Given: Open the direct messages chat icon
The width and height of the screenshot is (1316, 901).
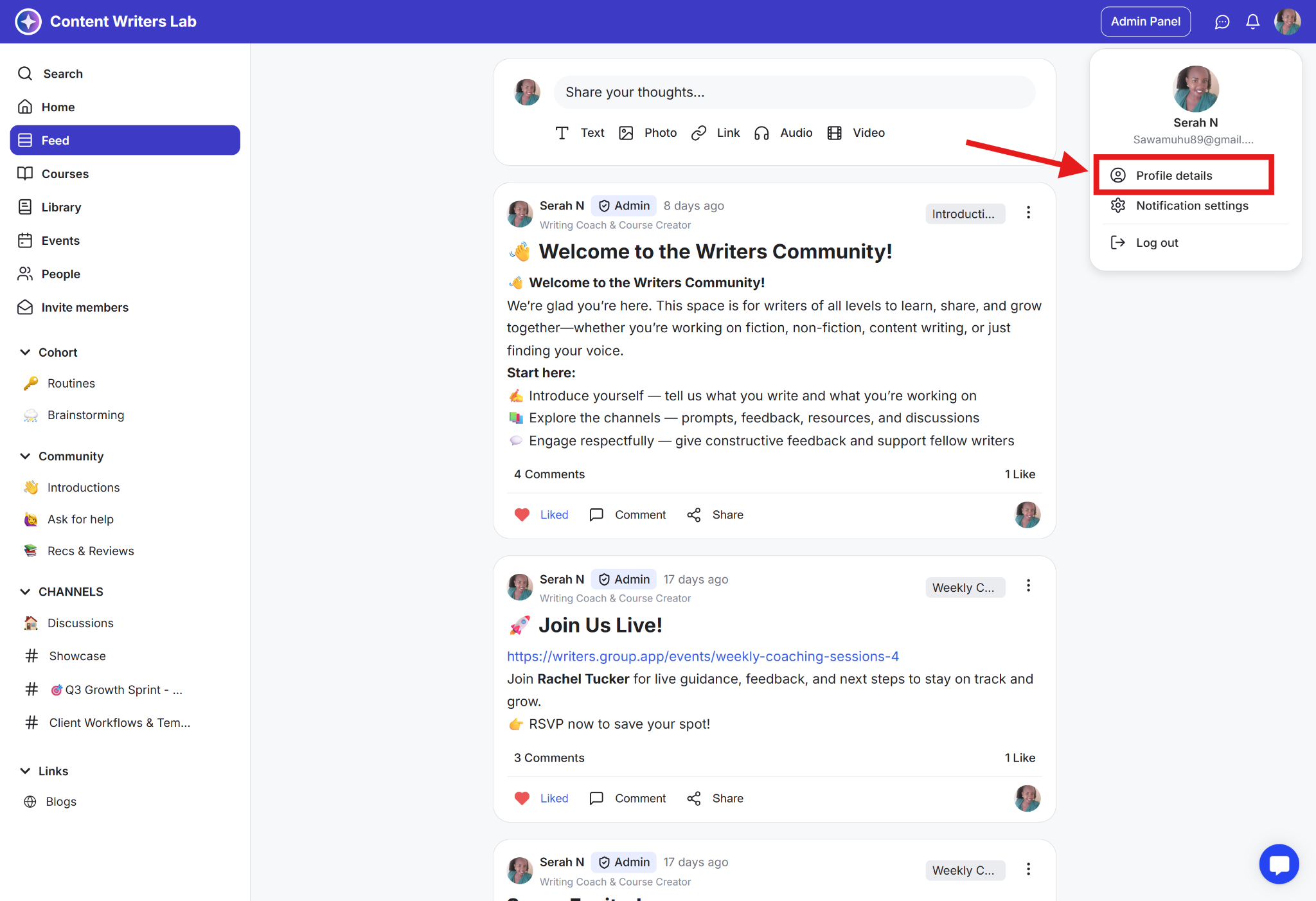Looking at the screenshot, I should coord(1222,22).
